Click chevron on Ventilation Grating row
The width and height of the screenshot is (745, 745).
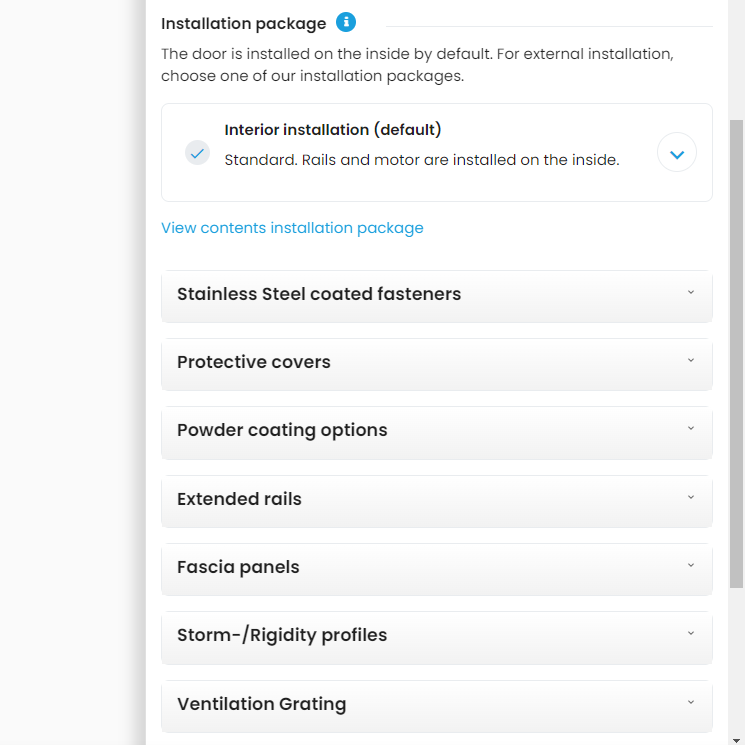point(691,702)
